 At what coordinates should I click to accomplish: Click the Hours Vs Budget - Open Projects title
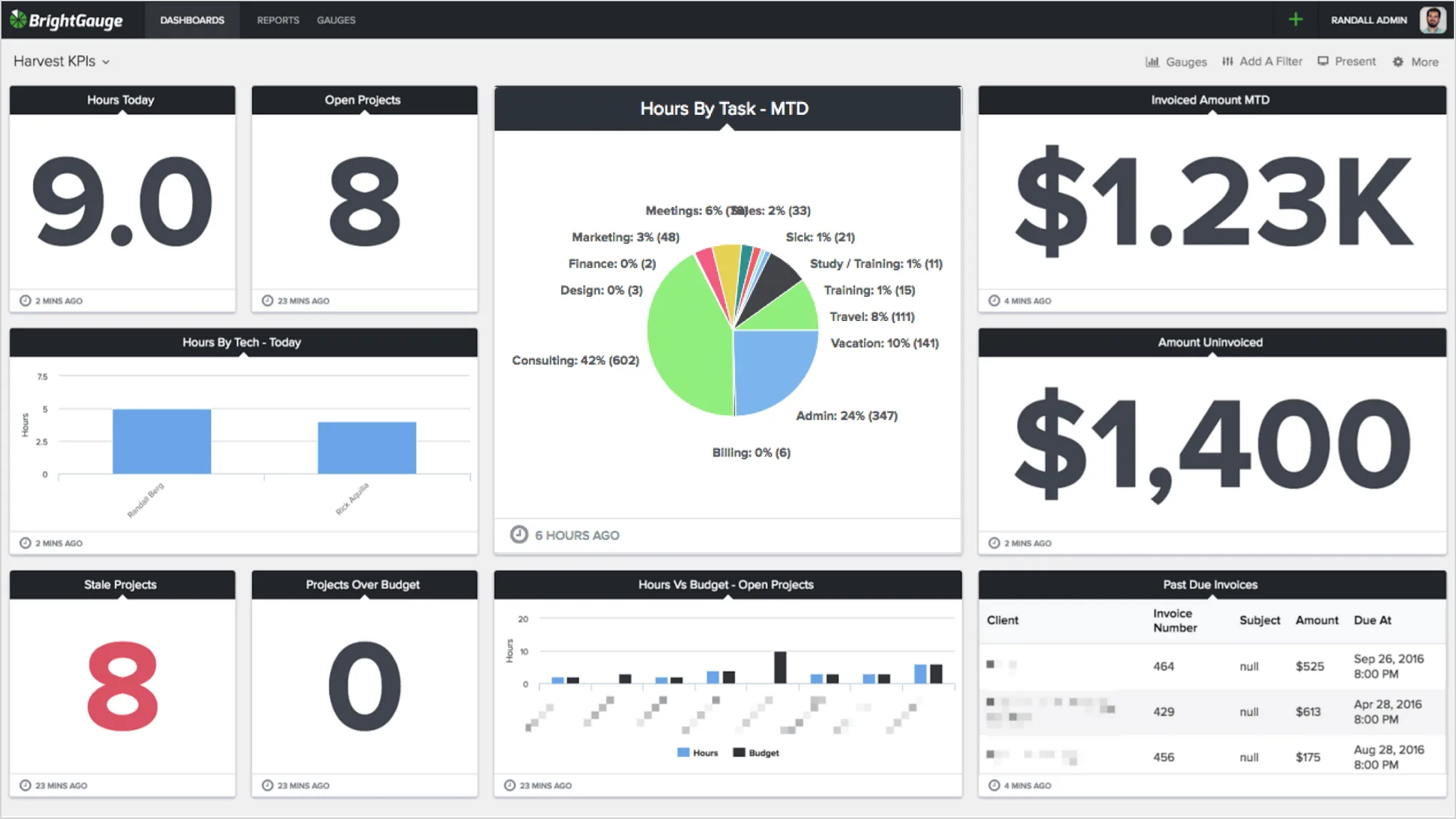(x=725, y=585)
